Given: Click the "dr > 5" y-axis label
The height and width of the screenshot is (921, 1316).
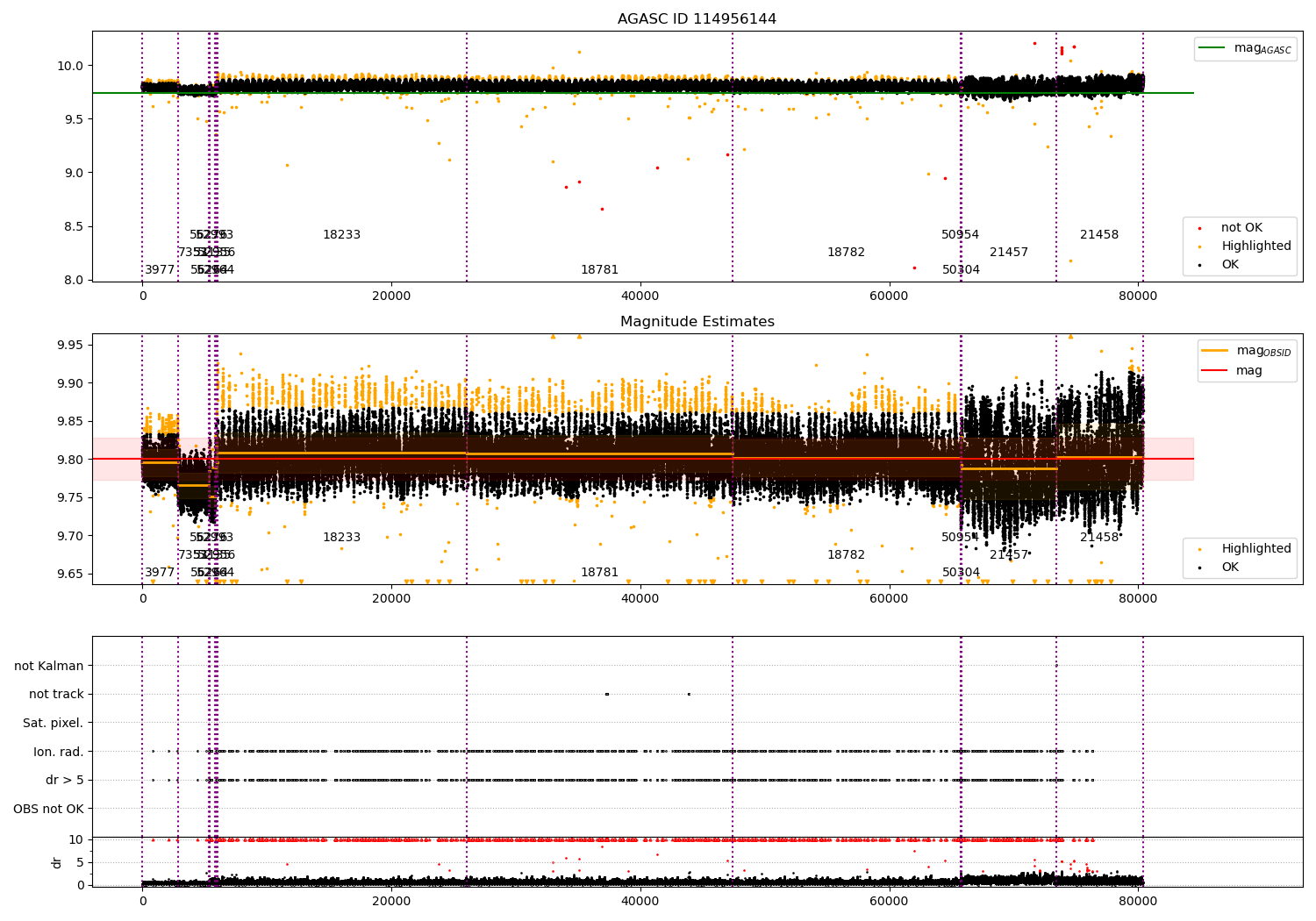Looking at the screenshot, I should 65,780.
